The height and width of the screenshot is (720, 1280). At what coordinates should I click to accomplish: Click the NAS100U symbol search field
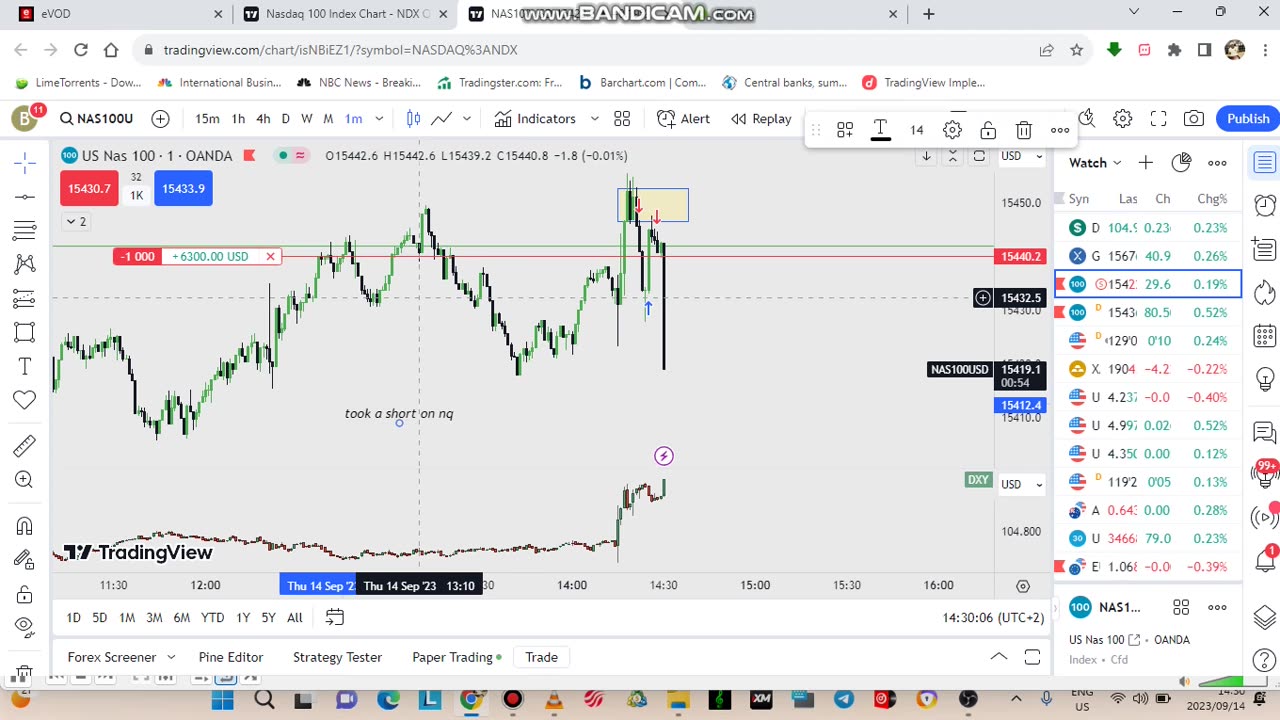(96, 119)
